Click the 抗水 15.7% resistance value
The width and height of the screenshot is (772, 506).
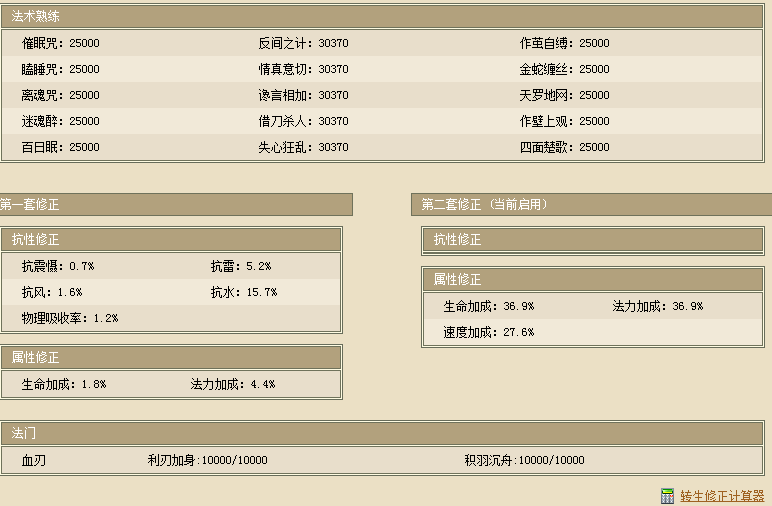point(243,293)
